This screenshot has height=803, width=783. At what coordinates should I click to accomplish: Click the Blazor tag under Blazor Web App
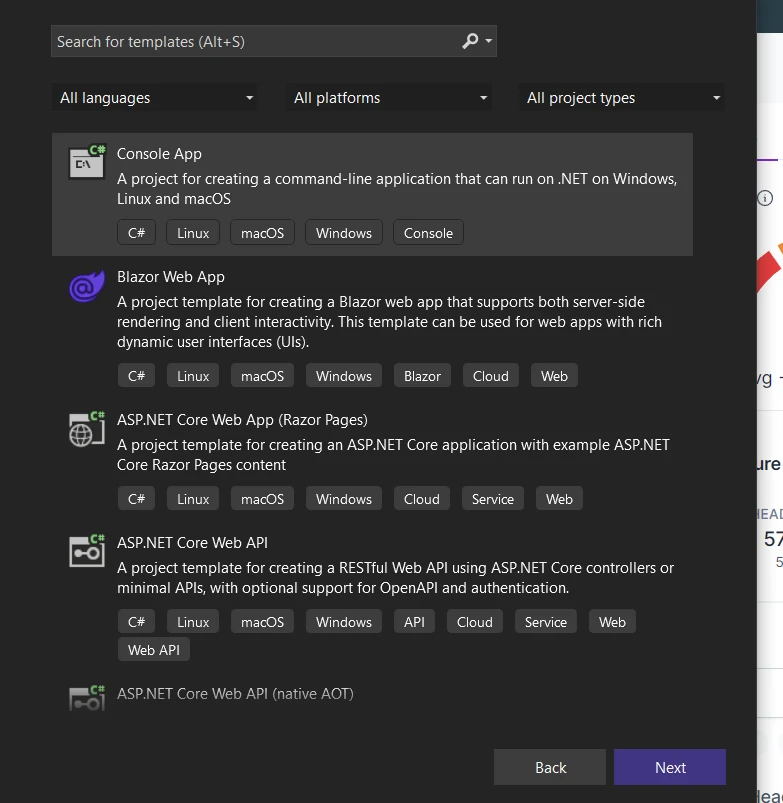[422, 376]
